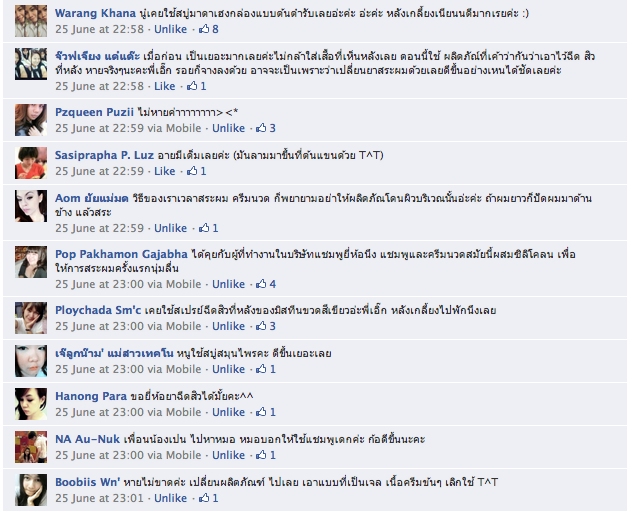The image size is (629, 511).
Task: Click the thumbs-up icon on Boobiis Wn's comment
Action: (204, 498)
